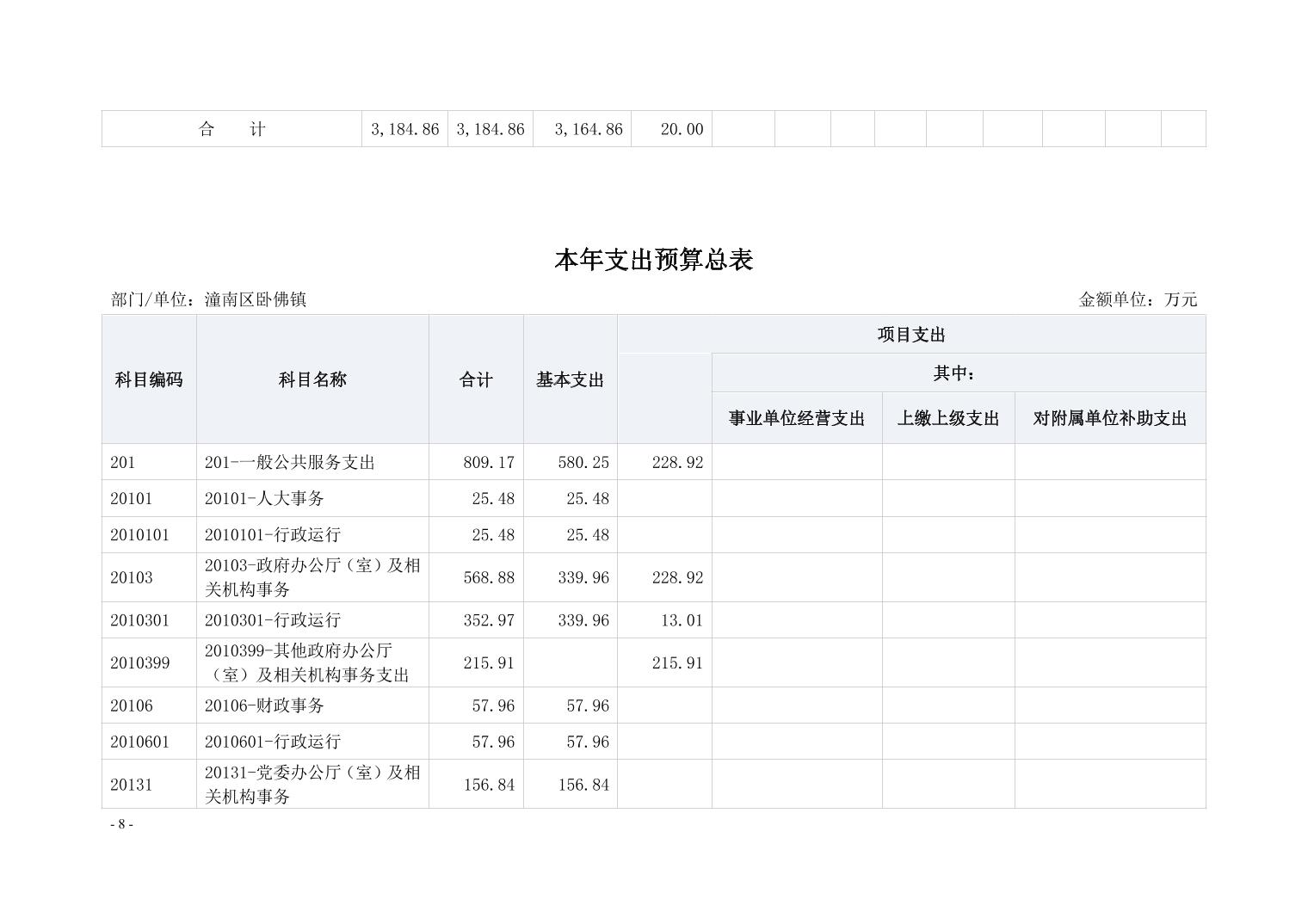Image resolution: width=1308 pixels, height=924 pixels.
Task: Select the text 部门/单位：潼南区卧佛镇
Action: [209, 299]
